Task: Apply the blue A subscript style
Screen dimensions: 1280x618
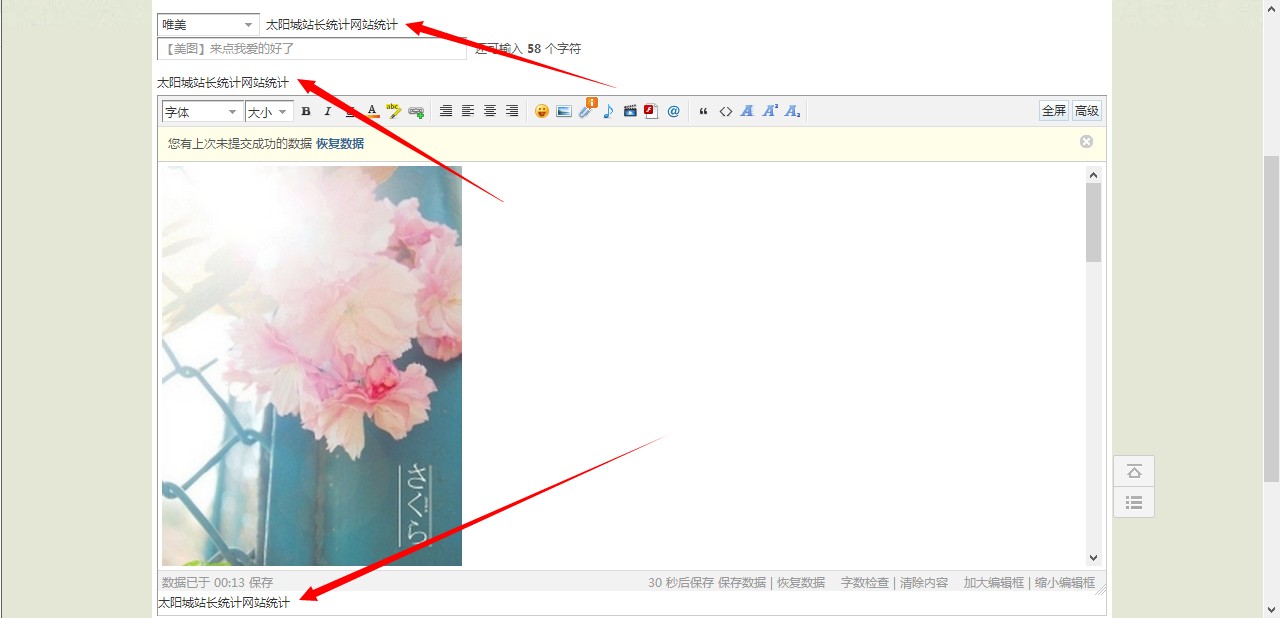Action: pos(792,112)
